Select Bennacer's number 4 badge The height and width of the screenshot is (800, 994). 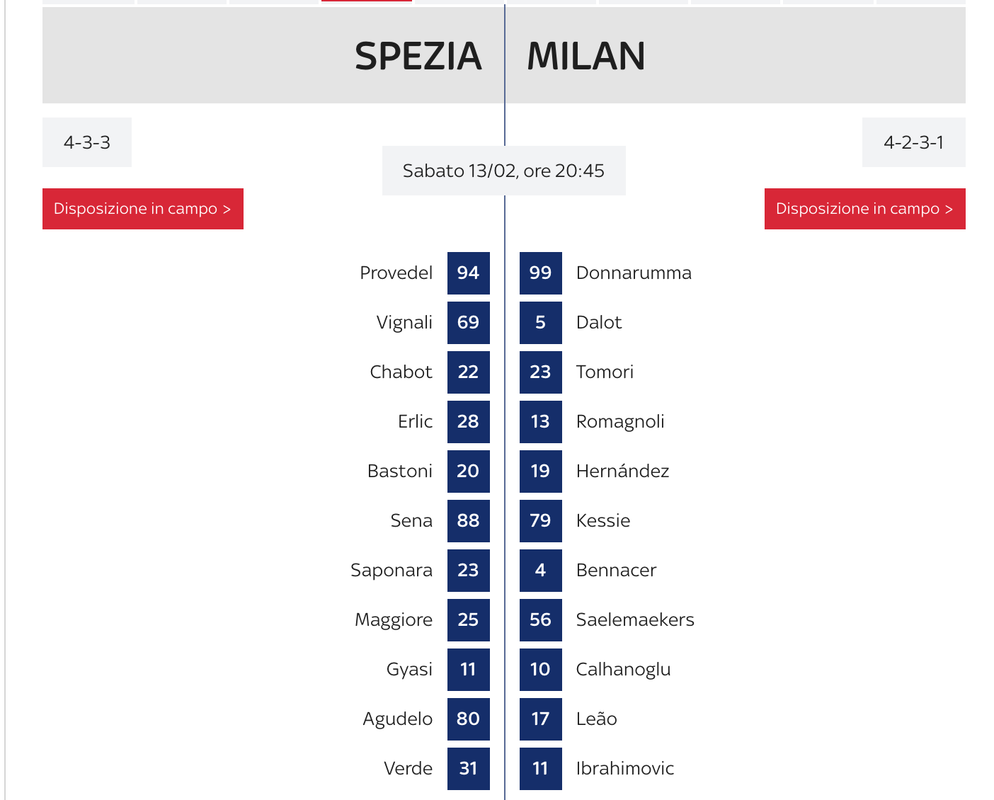541,571
